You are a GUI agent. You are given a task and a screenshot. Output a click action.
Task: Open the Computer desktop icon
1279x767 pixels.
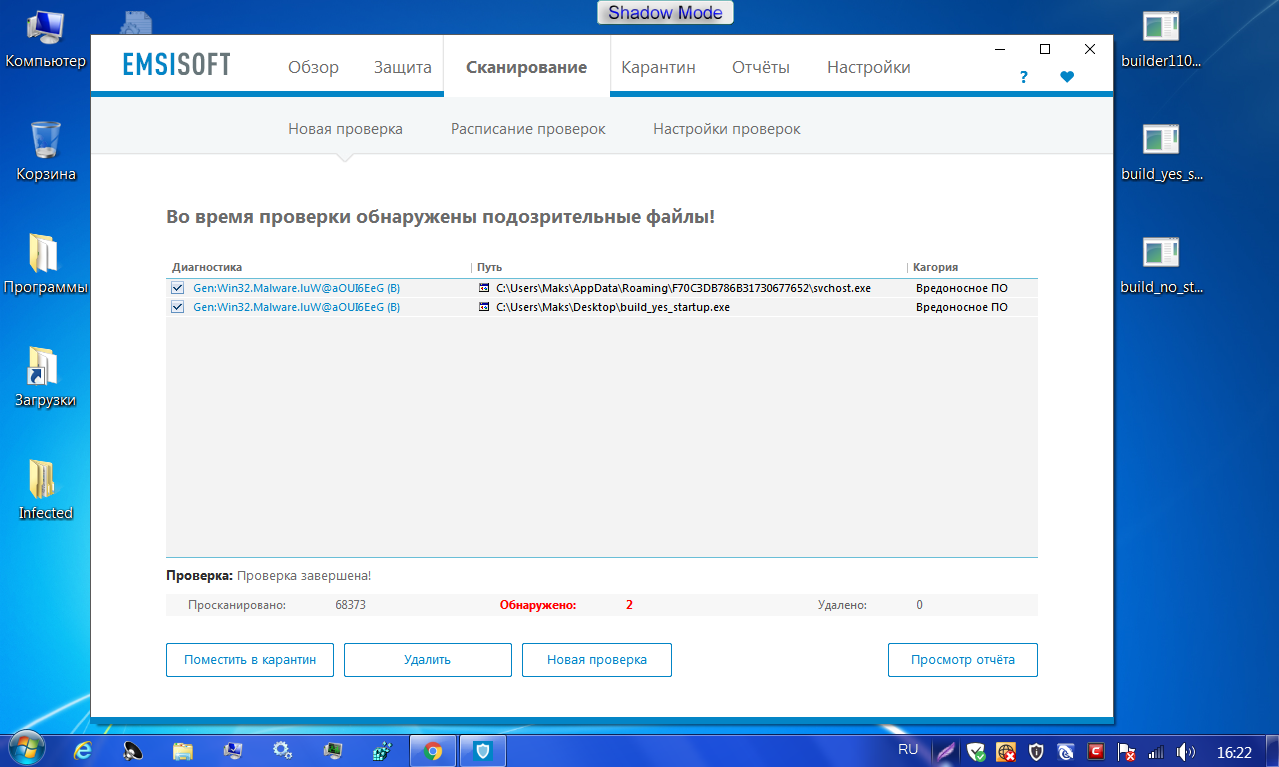[45, 39]
